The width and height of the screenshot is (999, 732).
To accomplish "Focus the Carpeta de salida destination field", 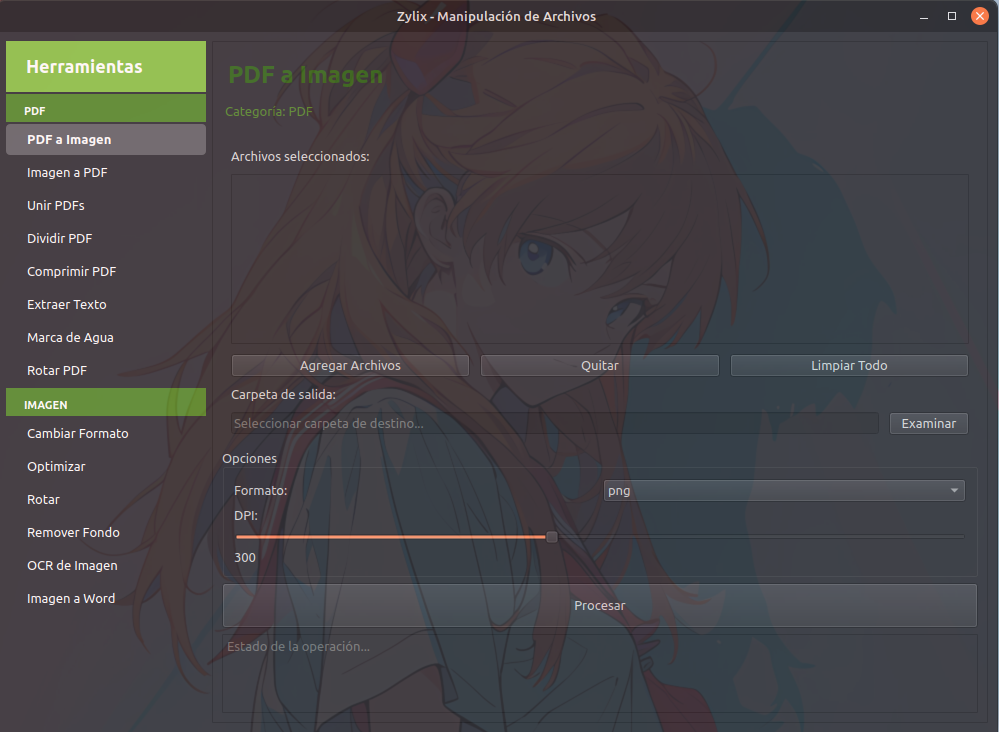I will (555, 424).
